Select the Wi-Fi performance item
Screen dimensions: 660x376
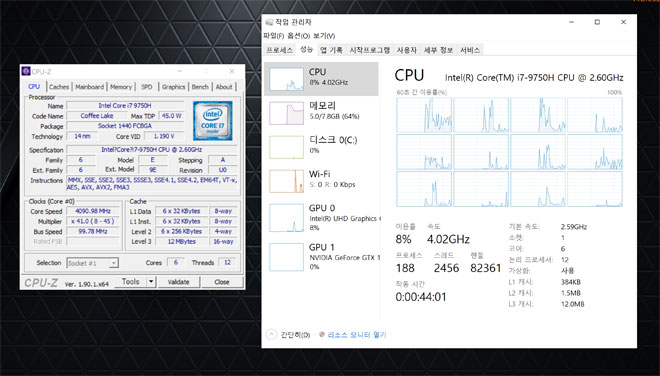coord(321,181)
